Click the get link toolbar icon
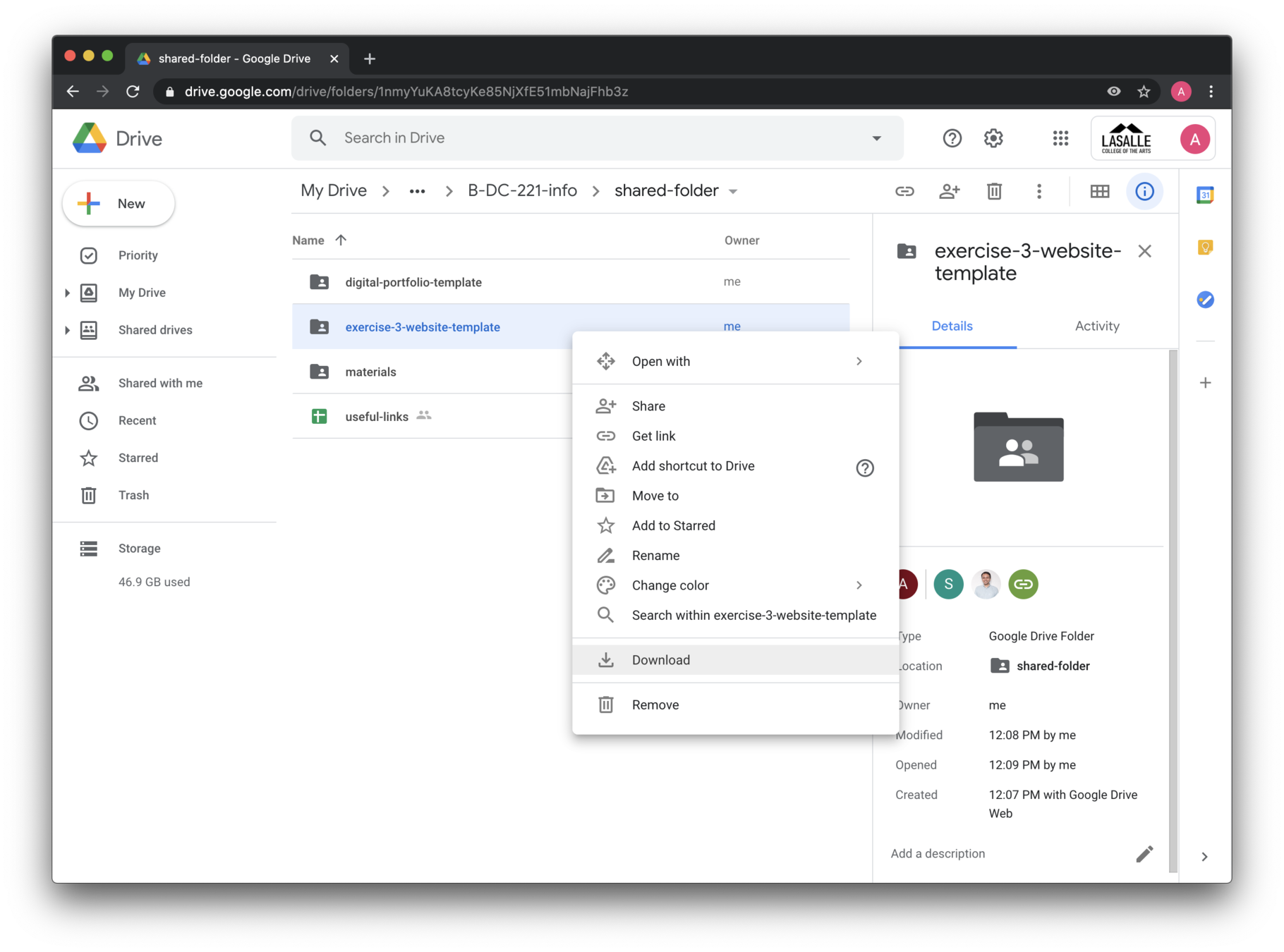Screen dimensions: 1284x952 [x=904, y=191]
